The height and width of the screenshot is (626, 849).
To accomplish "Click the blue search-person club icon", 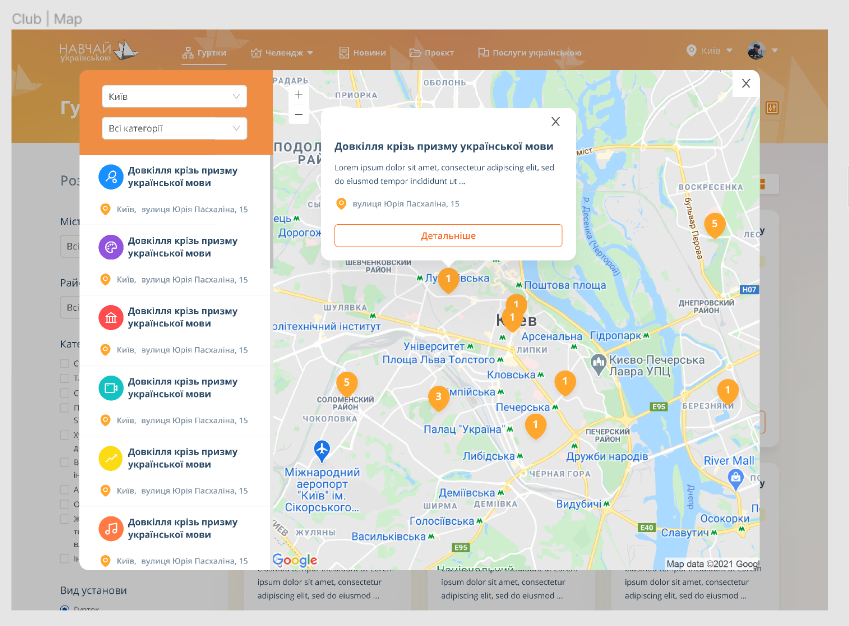I will [x=111, y=177].
